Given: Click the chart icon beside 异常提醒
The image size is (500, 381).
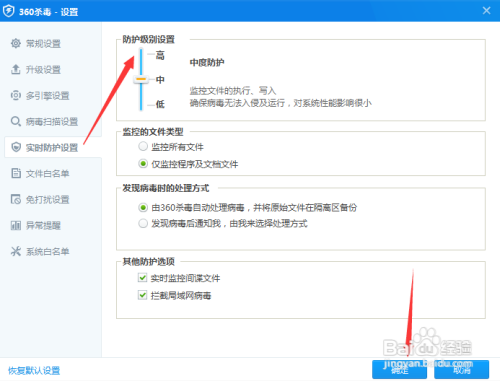Looking at the screenshot, I should point(16,225).
